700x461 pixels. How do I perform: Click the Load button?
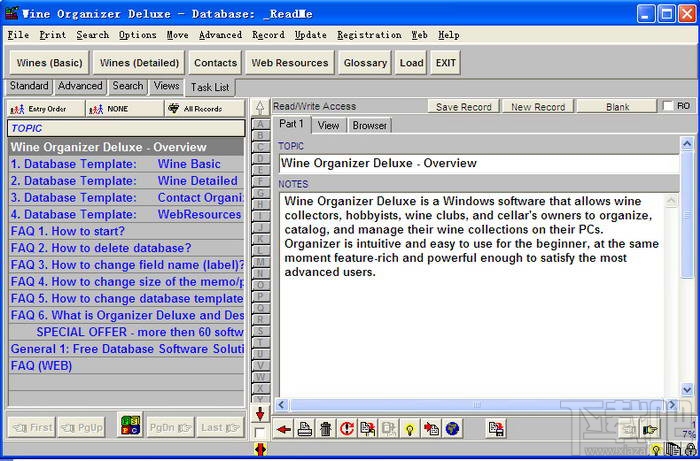[x=411, y=63]
